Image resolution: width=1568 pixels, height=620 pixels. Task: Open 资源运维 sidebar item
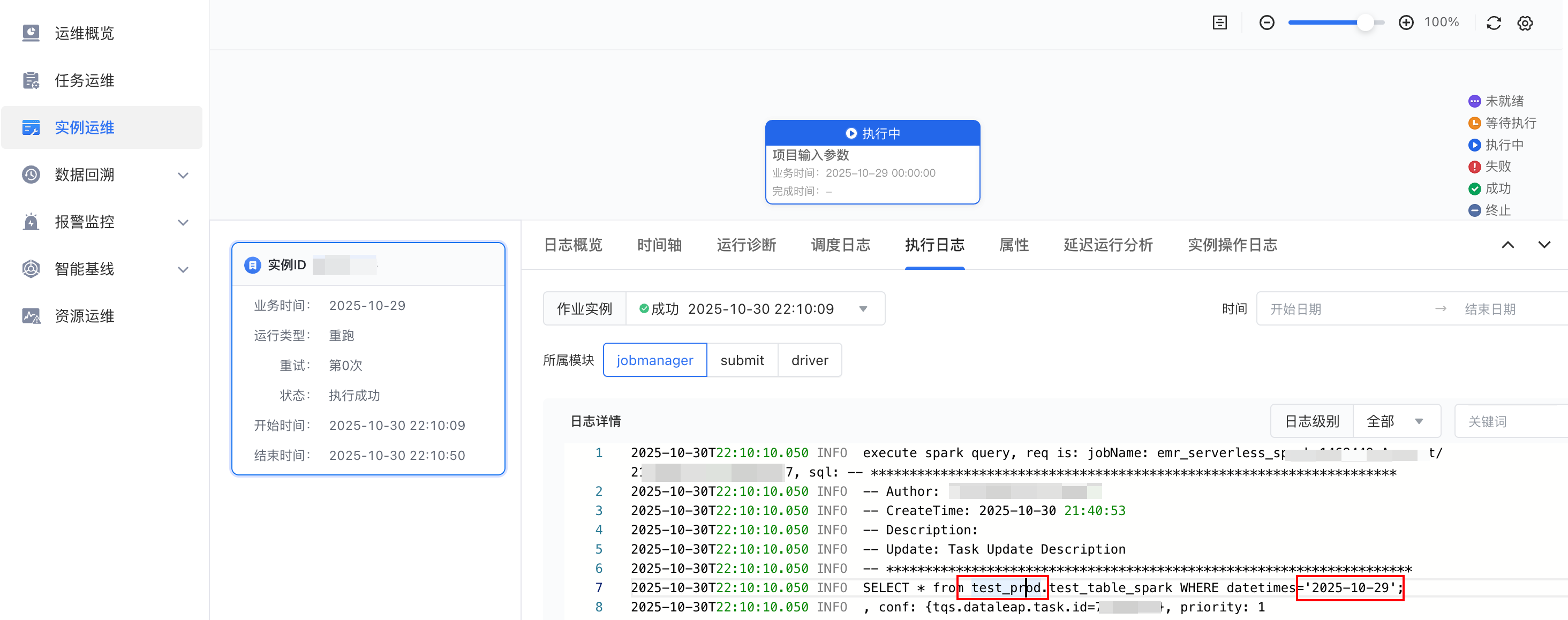coord(84,316)
